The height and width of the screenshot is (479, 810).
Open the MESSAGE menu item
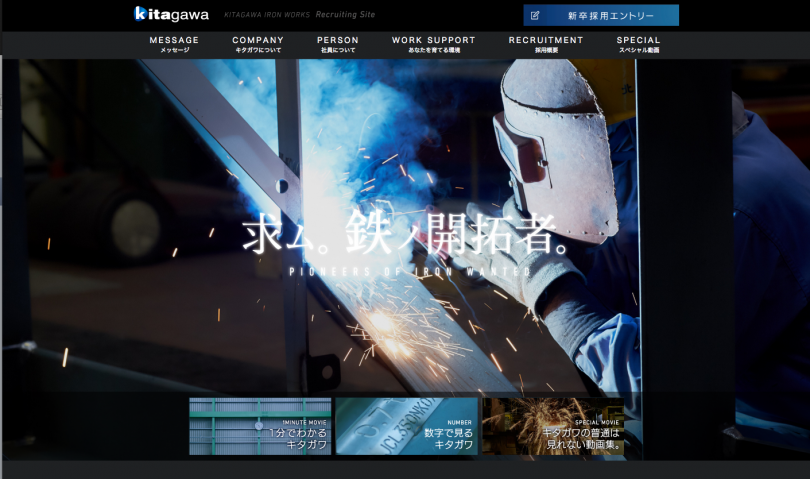point(174,44)
